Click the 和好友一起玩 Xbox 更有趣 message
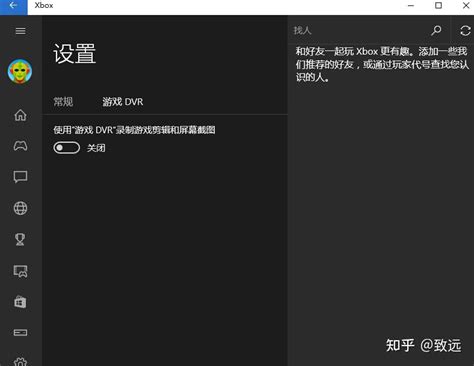Image resolution: width=474 pixels, height=366 pixels. (x=382, y=64)
